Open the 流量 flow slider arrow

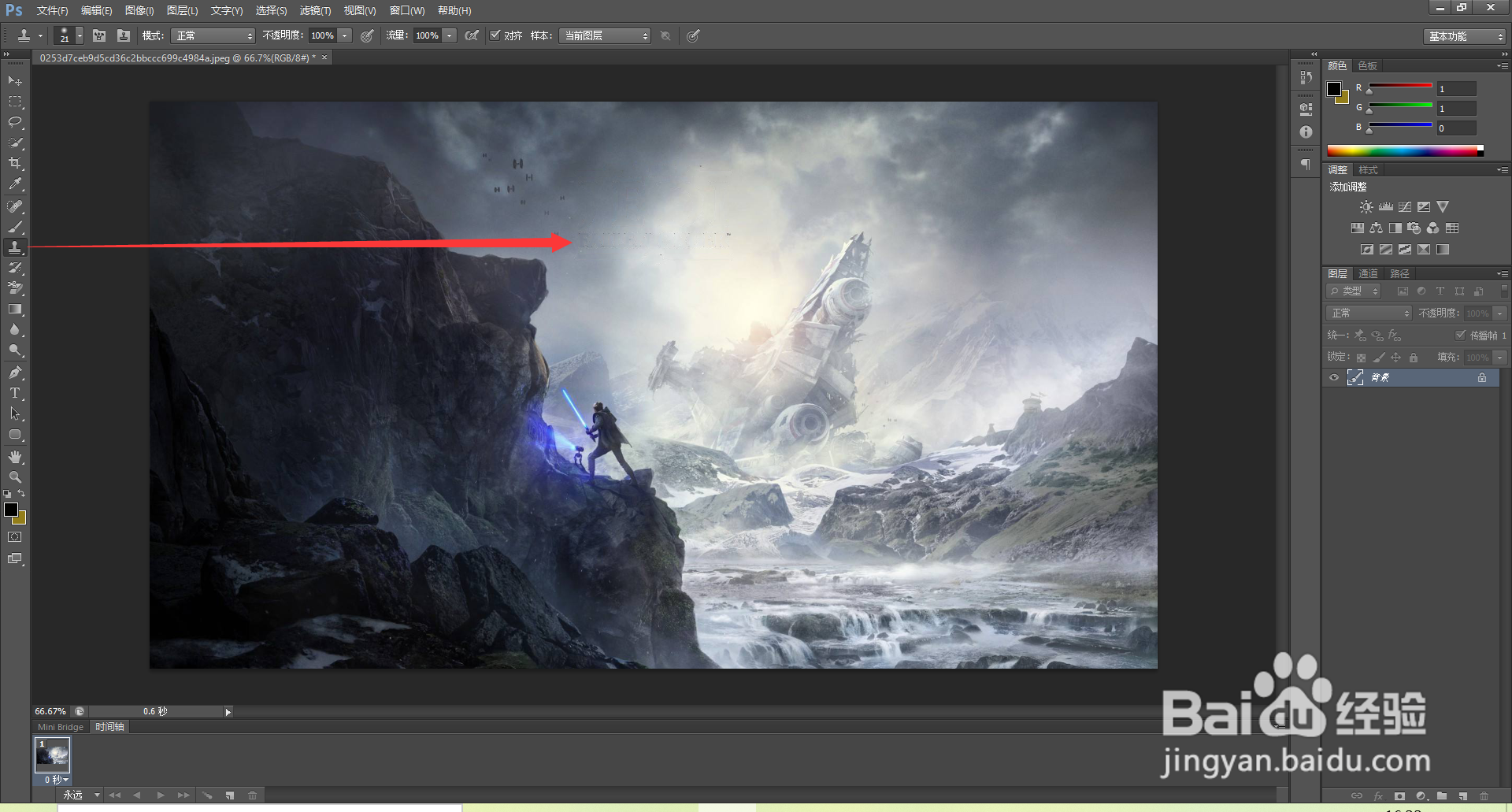tap(450, 35)
